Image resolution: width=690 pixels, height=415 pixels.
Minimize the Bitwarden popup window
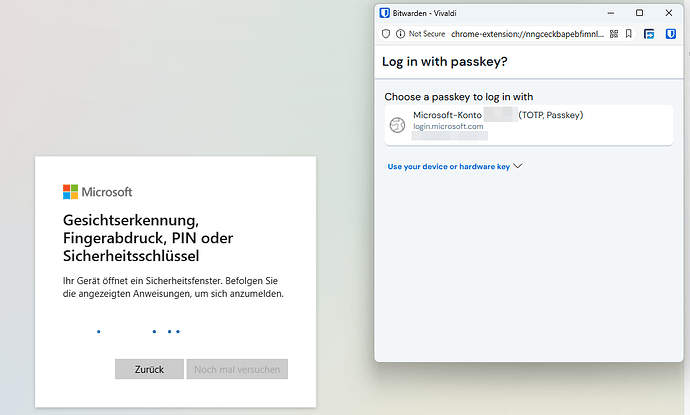pos(610,13)
